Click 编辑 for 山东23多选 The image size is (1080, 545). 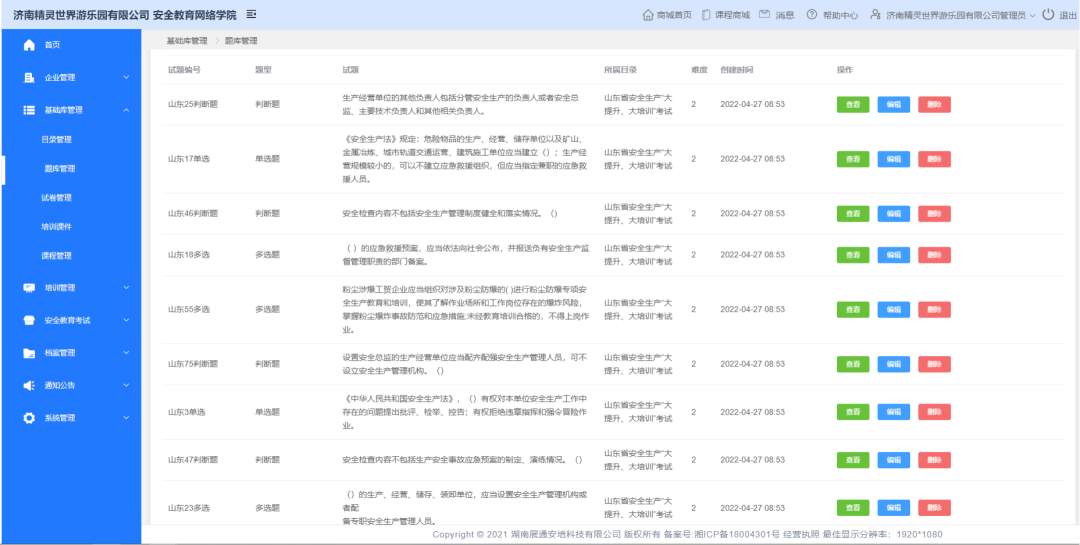893,508
